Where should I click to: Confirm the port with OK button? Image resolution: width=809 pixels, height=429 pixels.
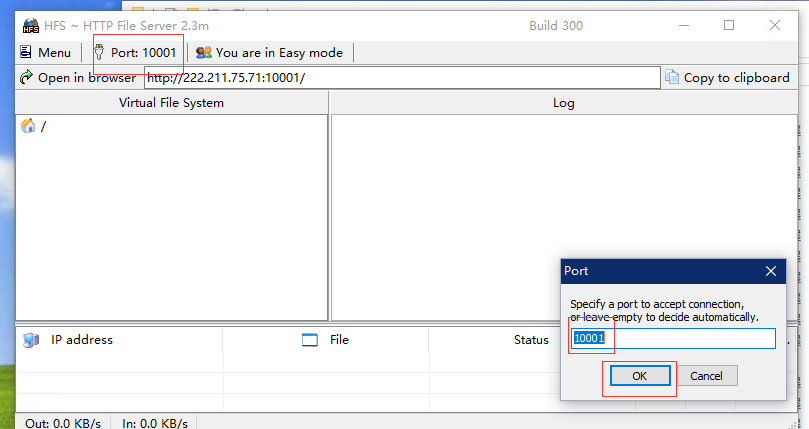(x=639, y=376)
